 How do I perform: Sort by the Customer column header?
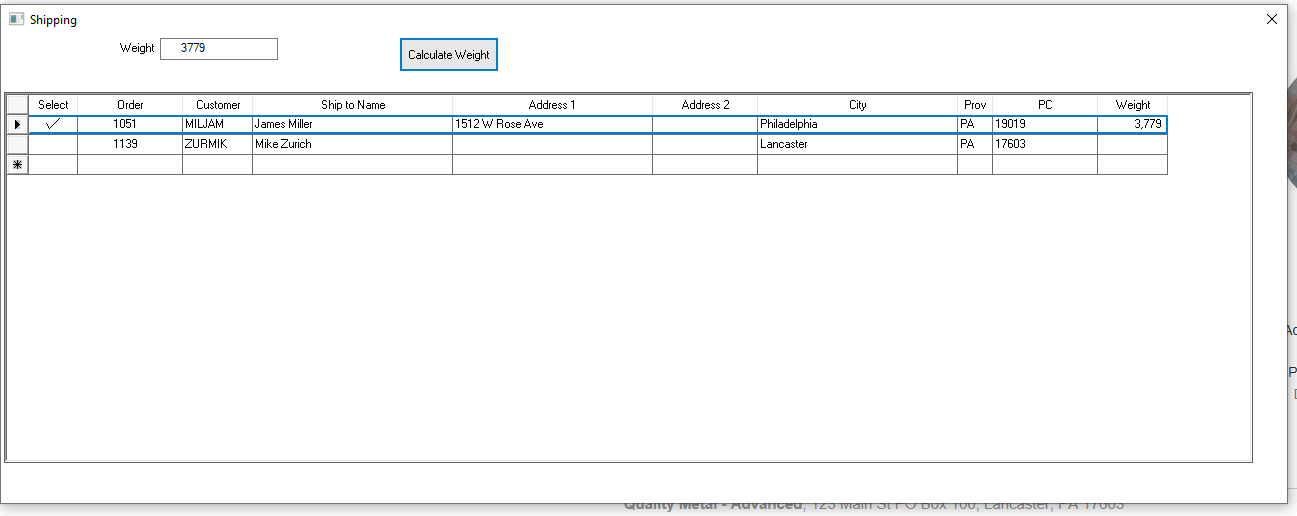(217, 105)
